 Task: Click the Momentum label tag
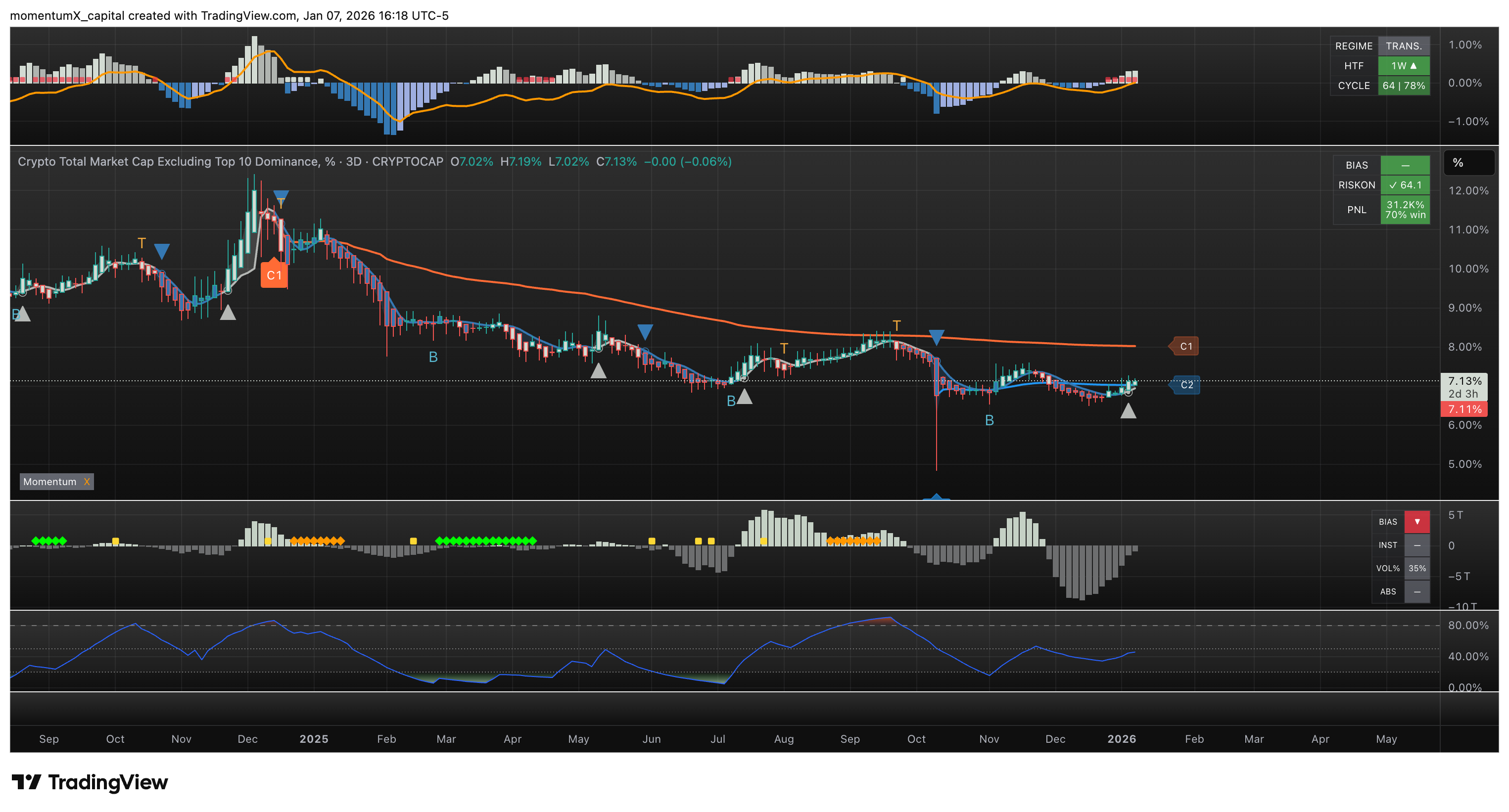click(50, 481)
